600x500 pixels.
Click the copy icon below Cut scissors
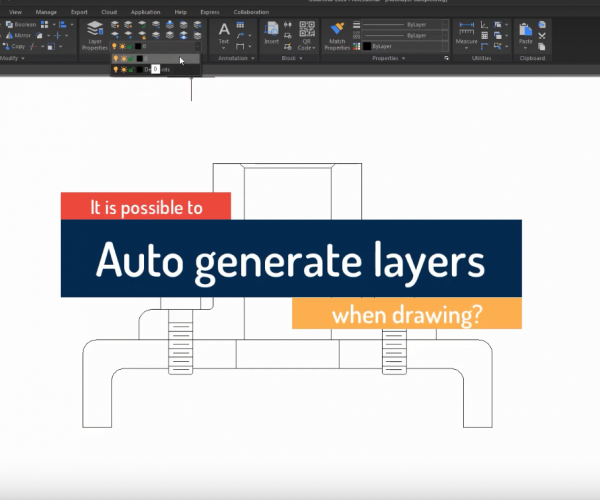click(x=542, y=46)
